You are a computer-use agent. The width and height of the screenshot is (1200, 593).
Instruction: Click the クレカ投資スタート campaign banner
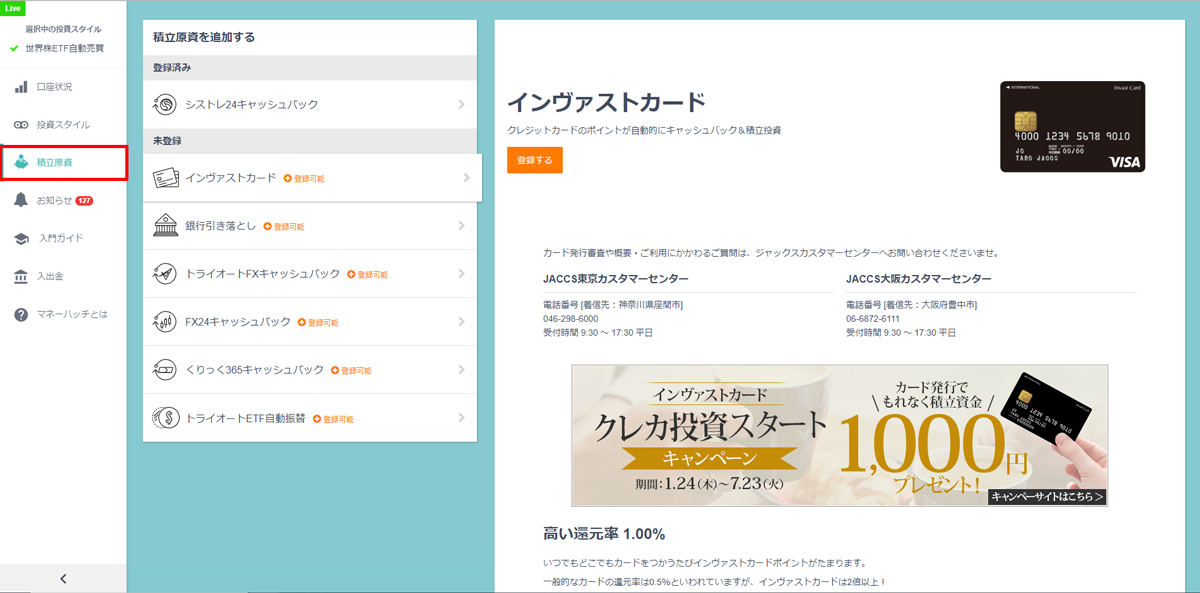(x=840, y=435)
